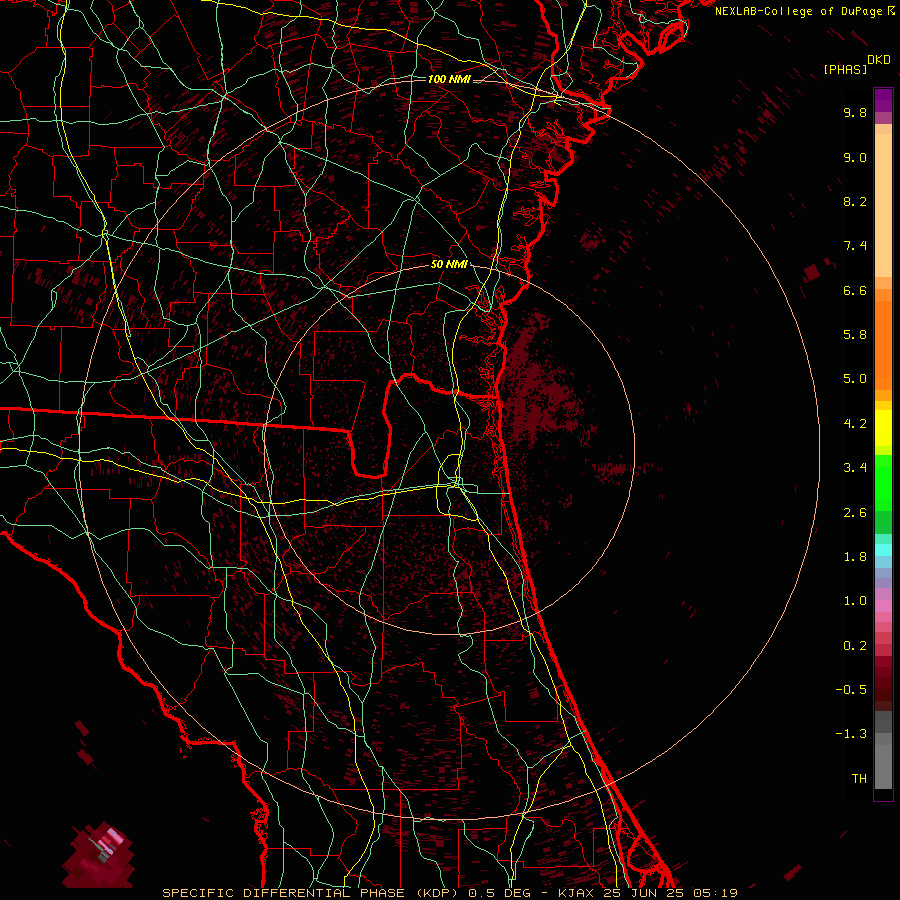Viewport: 900px width, 900px height.
Task: Pick the cyan color bar segment
Action: coord(883,549)
